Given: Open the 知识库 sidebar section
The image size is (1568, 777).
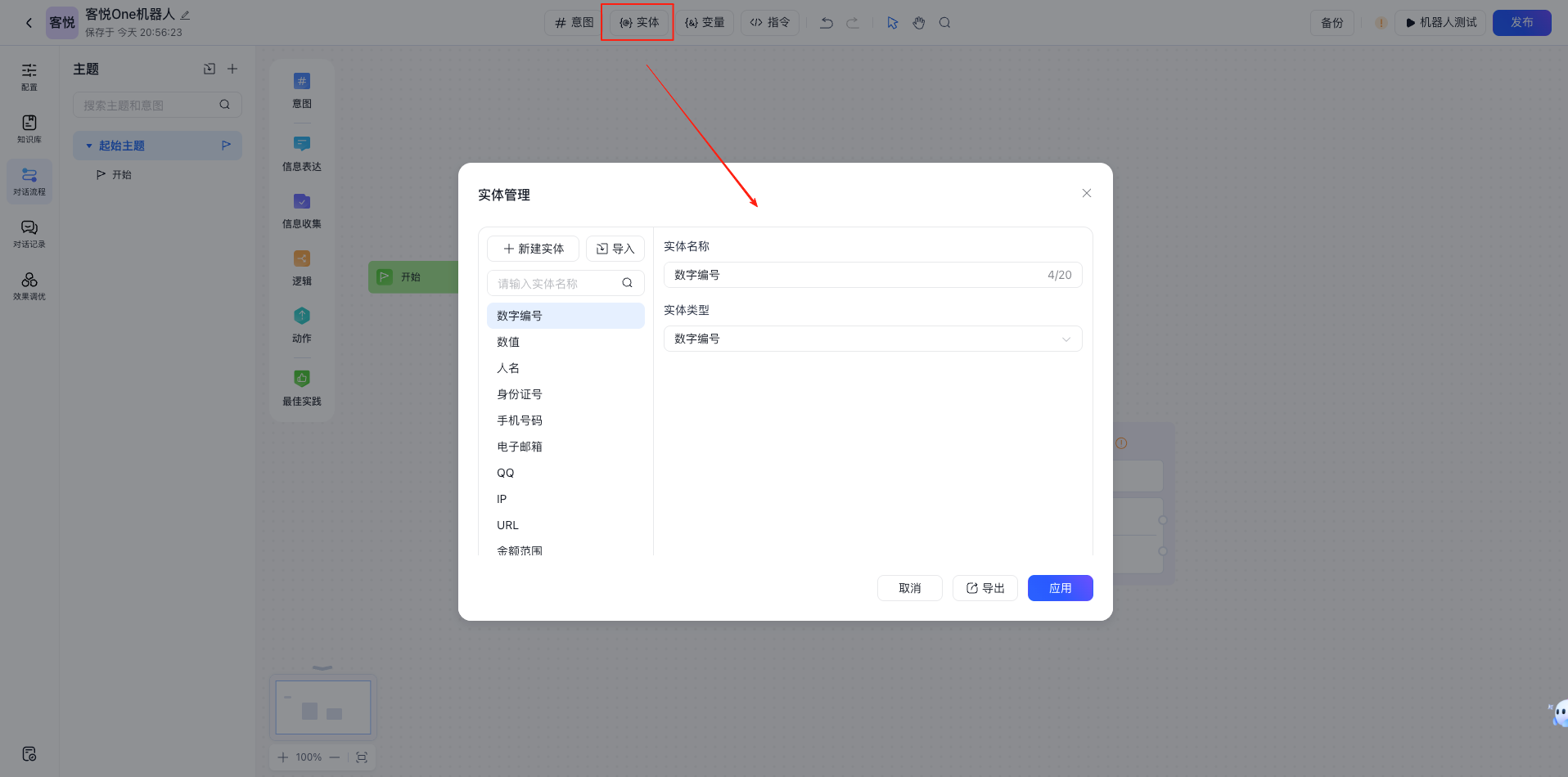Looking at the screenshot, I should click(x=29, y=128).
